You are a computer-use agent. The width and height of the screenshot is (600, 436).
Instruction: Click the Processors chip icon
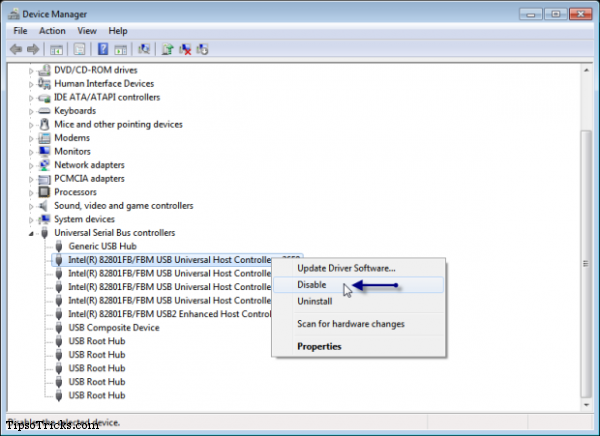[x=44, y=192]
